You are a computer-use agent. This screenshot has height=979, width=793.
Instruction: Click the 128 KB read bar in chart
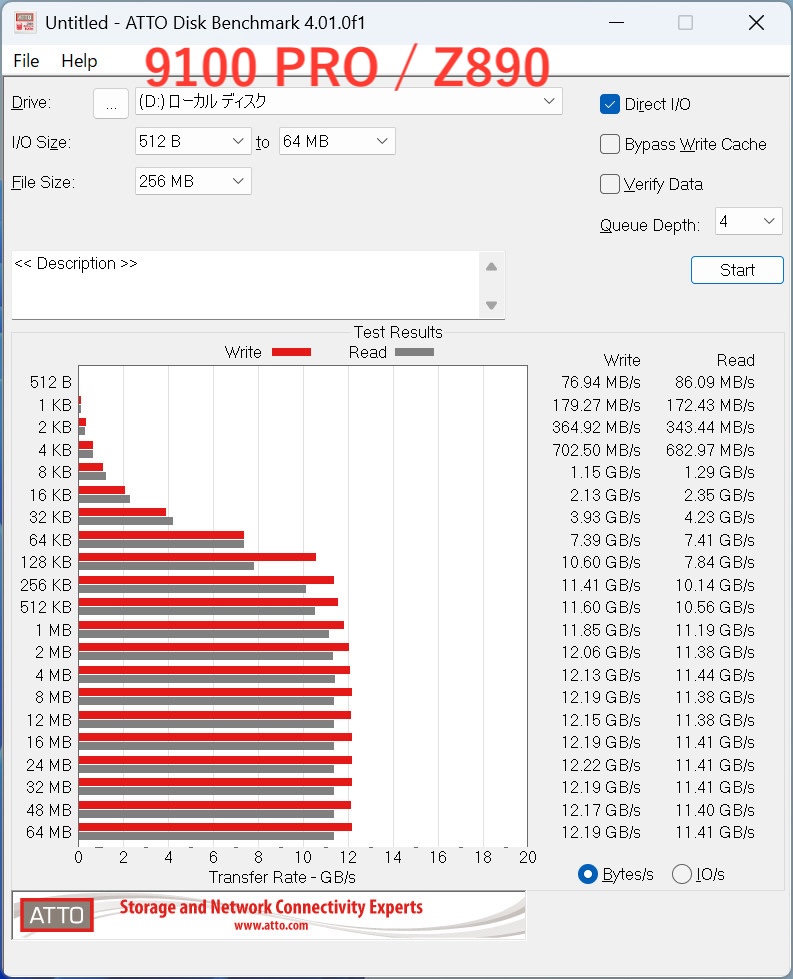click(x=166, y=566)
